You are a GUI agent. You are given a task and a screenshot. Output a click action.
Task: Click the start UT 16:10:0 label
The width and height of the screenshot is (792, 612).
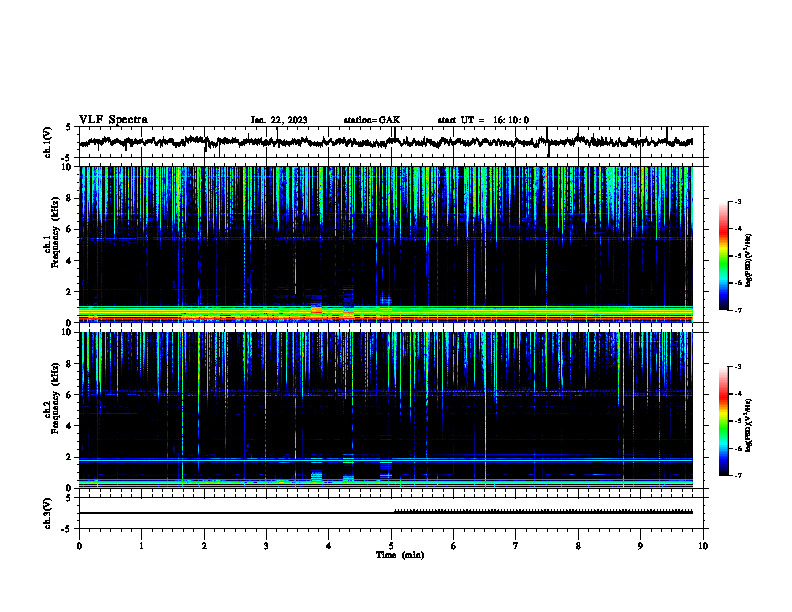click(x=483, y=120)
